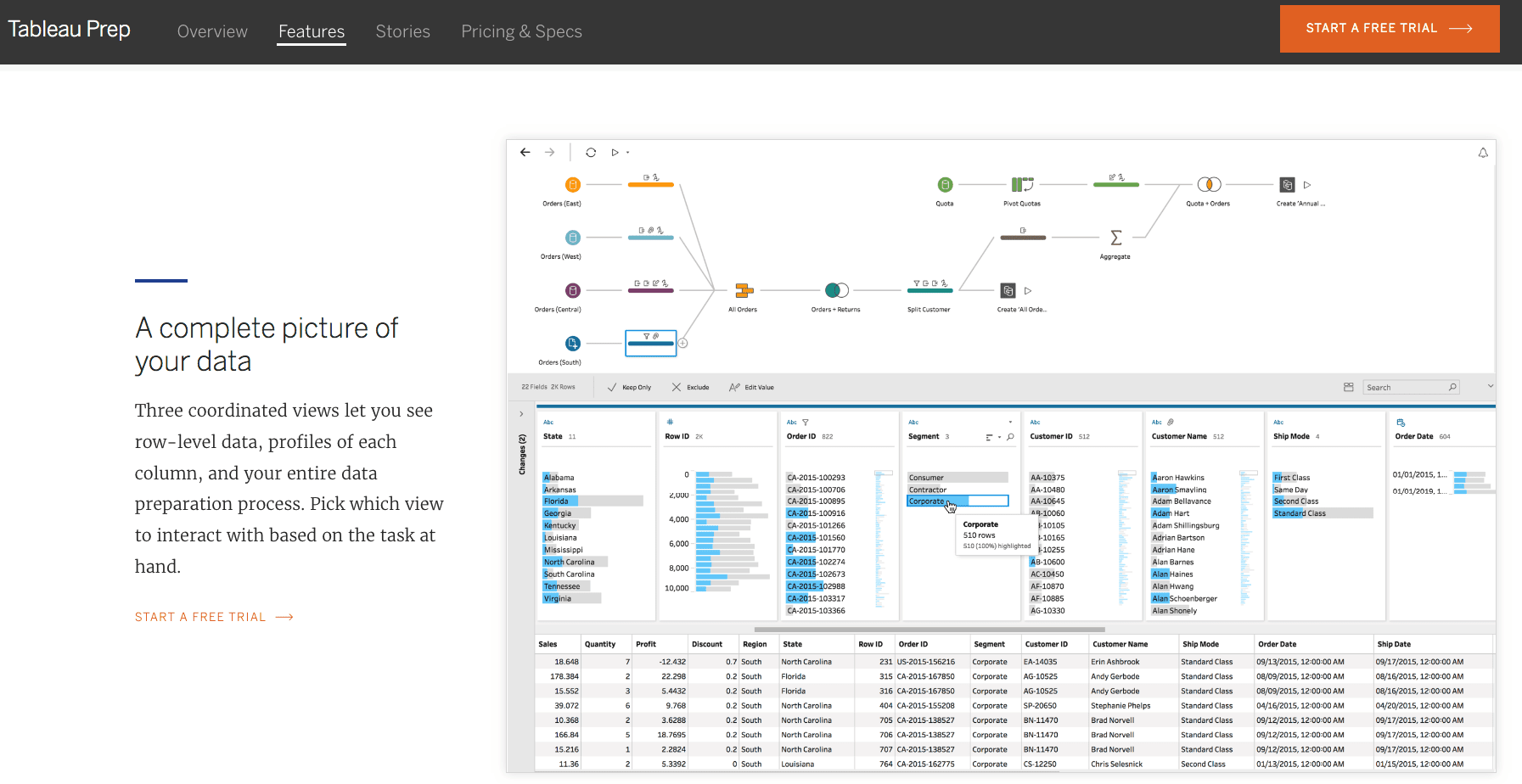Viewport: 1522px width, 784px height.
Task: Select Aaron Hawkins in Customer Name column
Action: point(1178,478)
